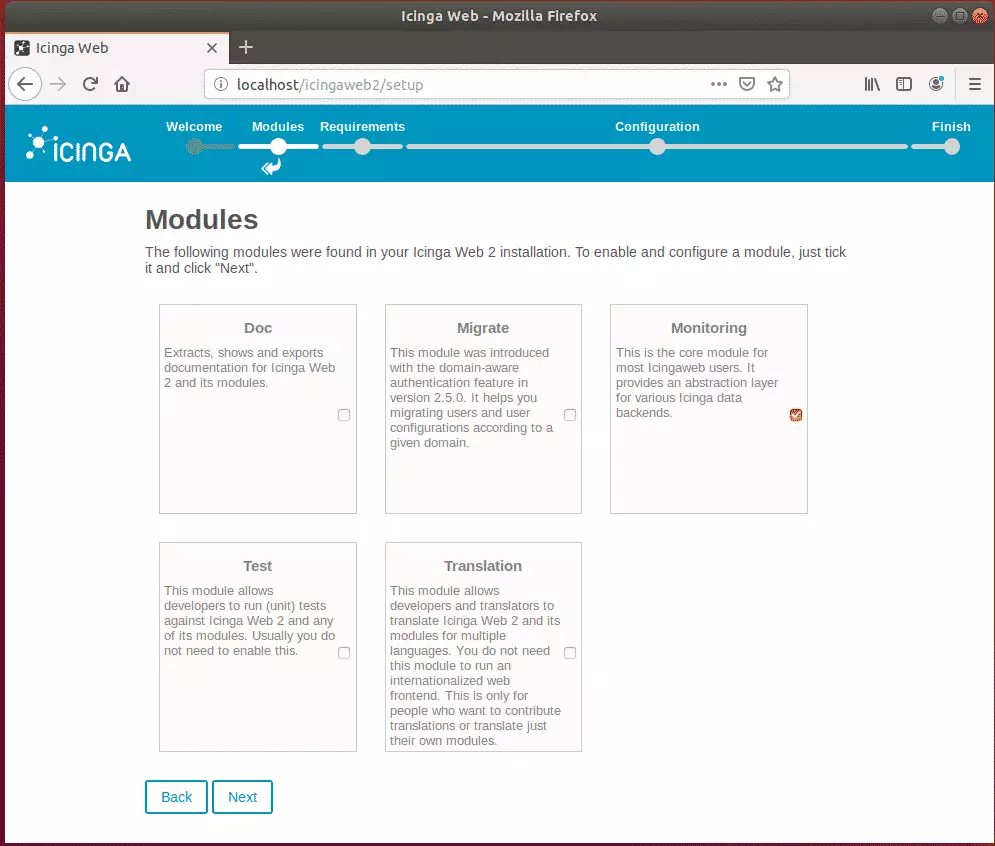
Task: Bookmark this page with the star icon
Action: pyautogui.click(x=775, y=84)
